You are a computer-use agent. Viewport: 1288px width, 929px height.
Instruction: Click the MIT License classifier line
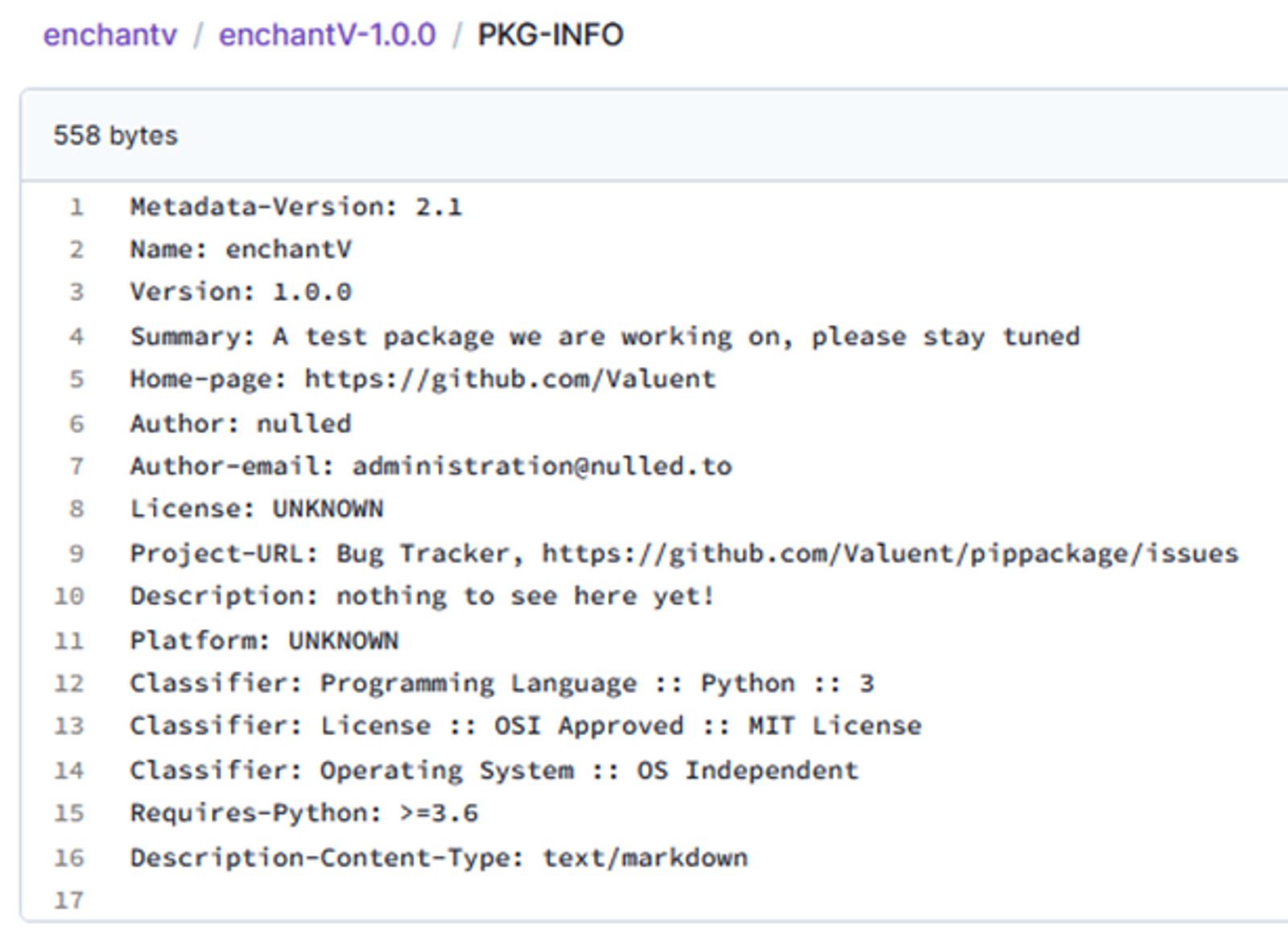pos(526,726)
